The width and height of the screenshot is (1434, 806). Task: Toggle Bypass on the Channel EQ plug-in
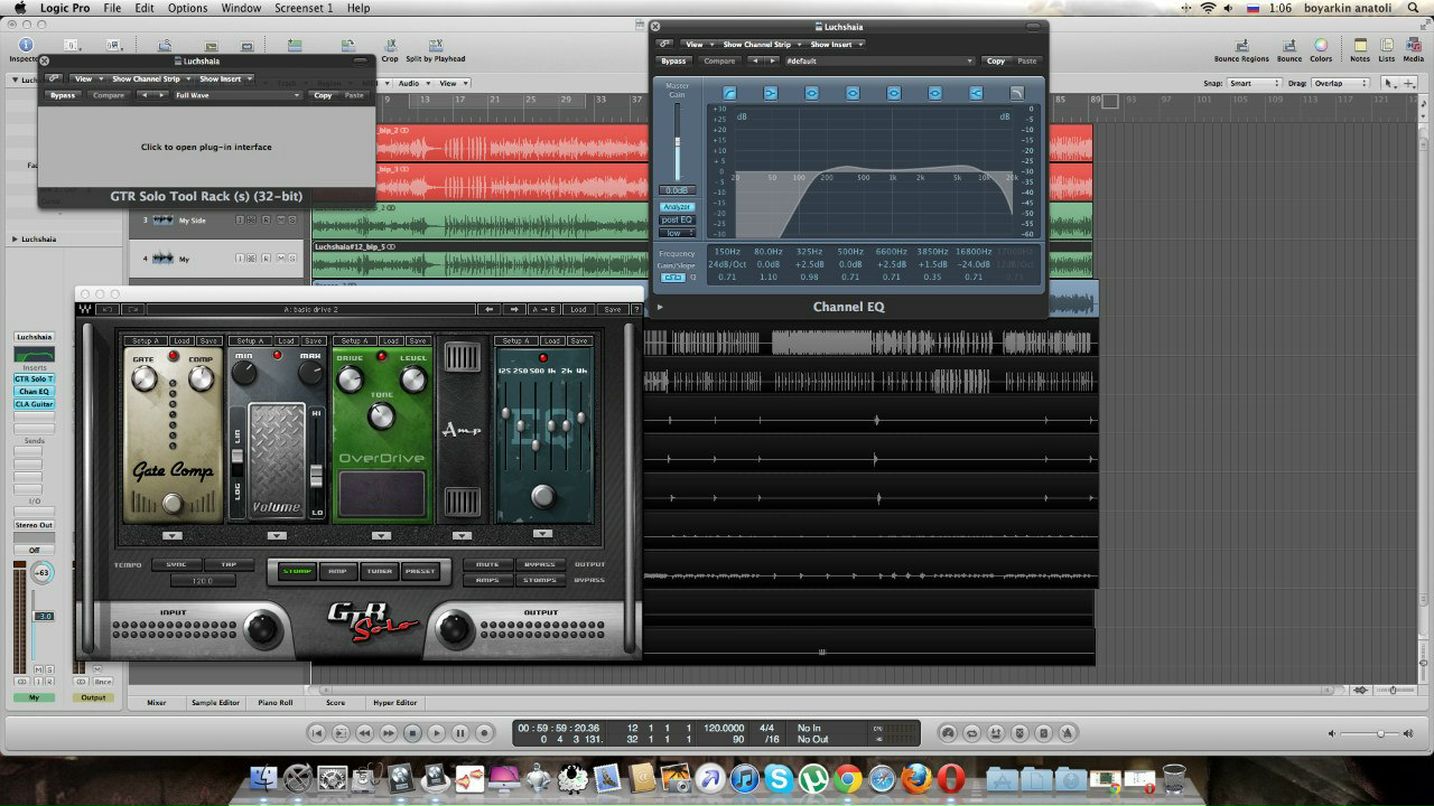tap(674, 61)
